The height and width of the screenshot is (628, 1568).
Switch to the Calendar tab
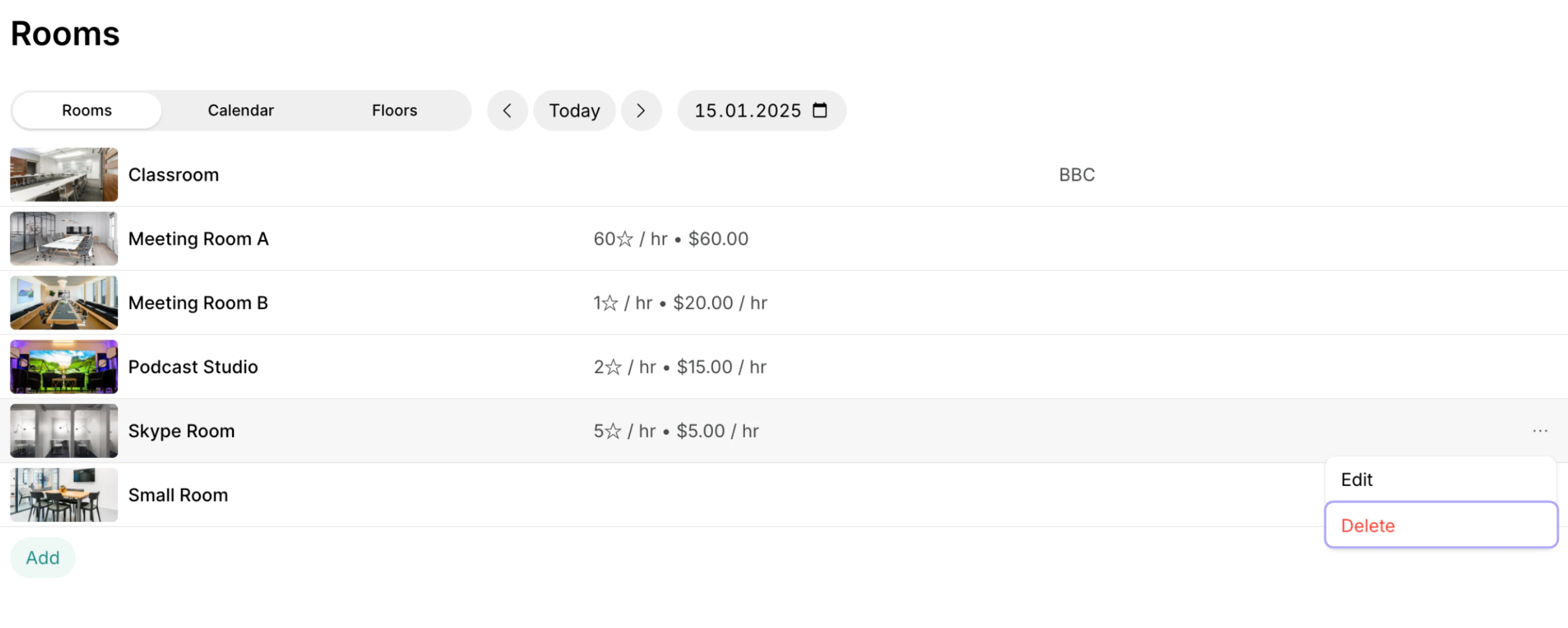[240, 111]
